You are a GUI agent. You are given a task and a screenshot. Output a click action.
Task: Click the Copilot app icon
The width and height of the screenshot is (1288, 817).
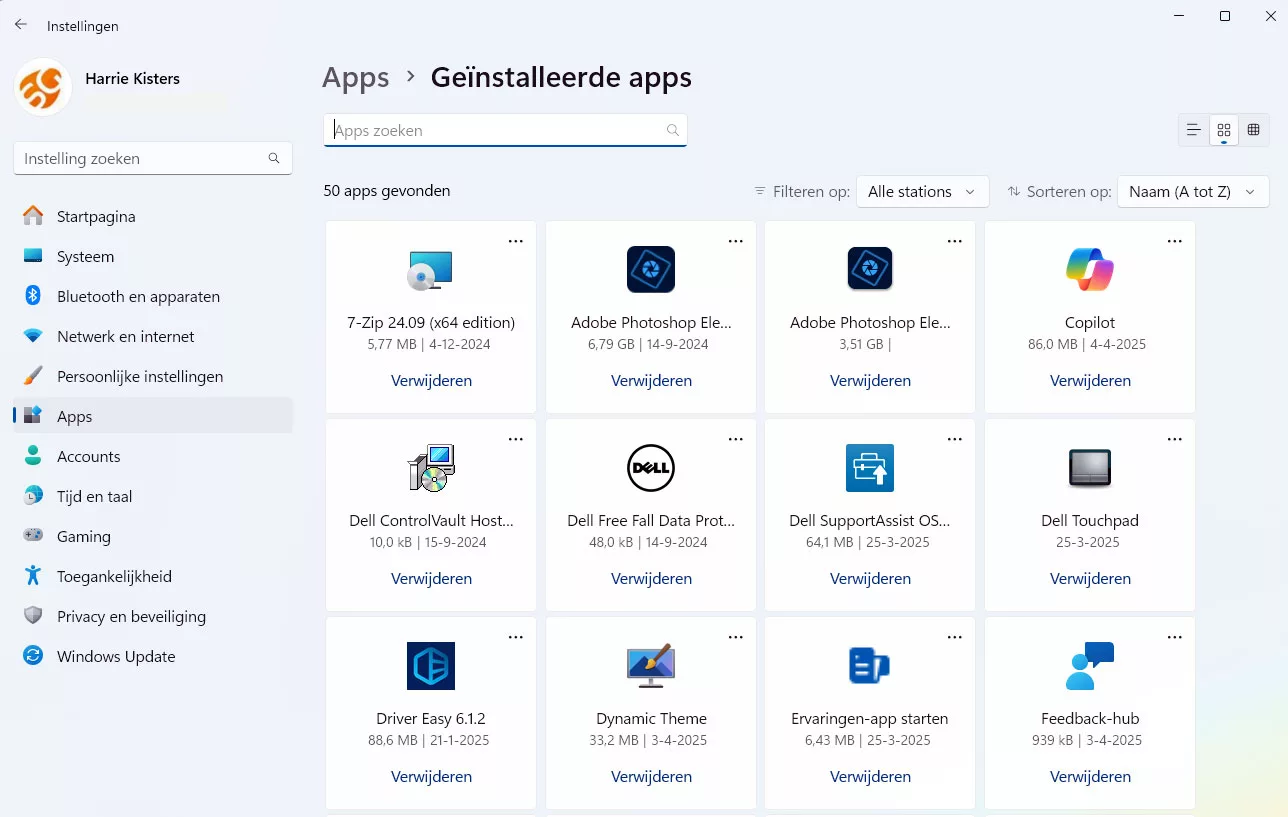click(x=1090, y=270)
